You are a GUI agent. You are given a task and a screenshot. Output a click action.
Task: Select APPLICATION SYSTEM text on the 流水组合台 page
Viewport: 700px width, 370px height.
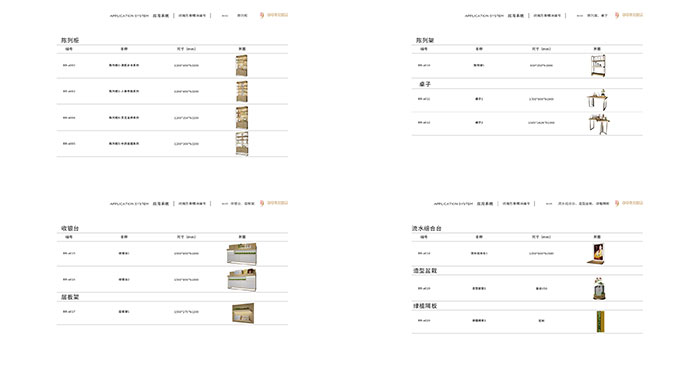[x=453, y=204]
